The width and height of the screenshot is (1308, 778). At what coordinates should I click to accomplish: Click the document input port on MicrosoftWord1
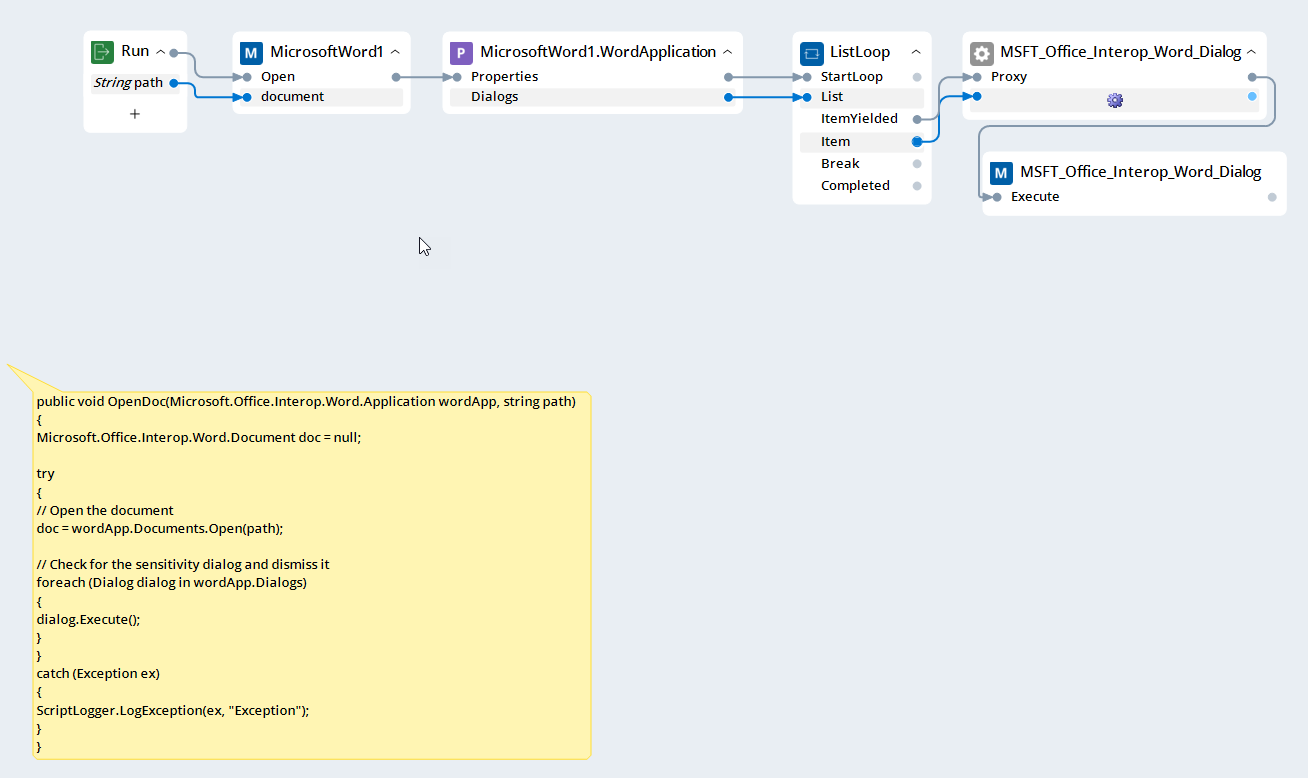coord(247,97)
